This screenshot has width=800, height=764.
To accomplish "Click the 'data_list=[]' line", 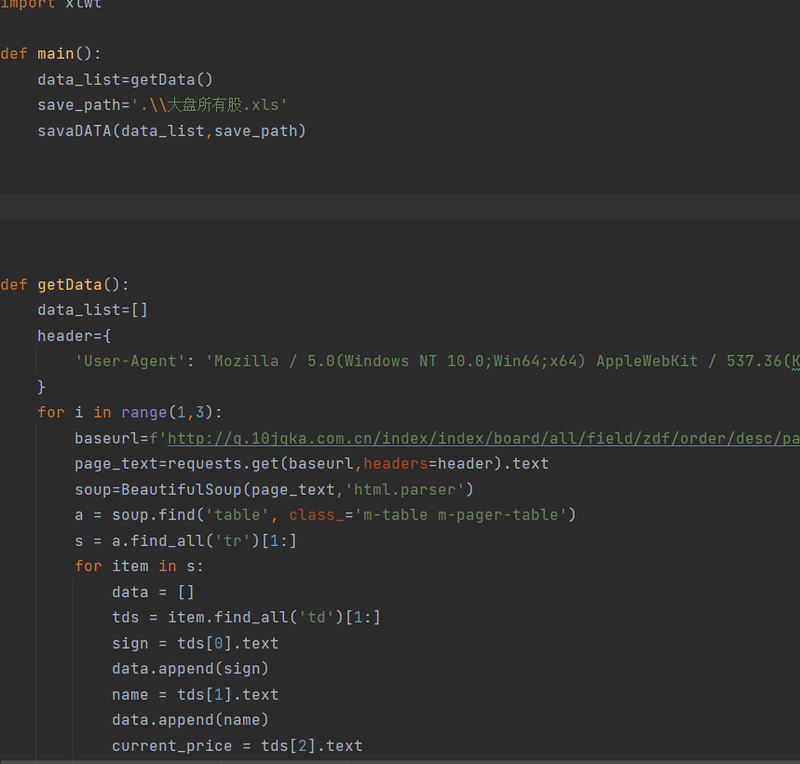I will tap(92, 310).
